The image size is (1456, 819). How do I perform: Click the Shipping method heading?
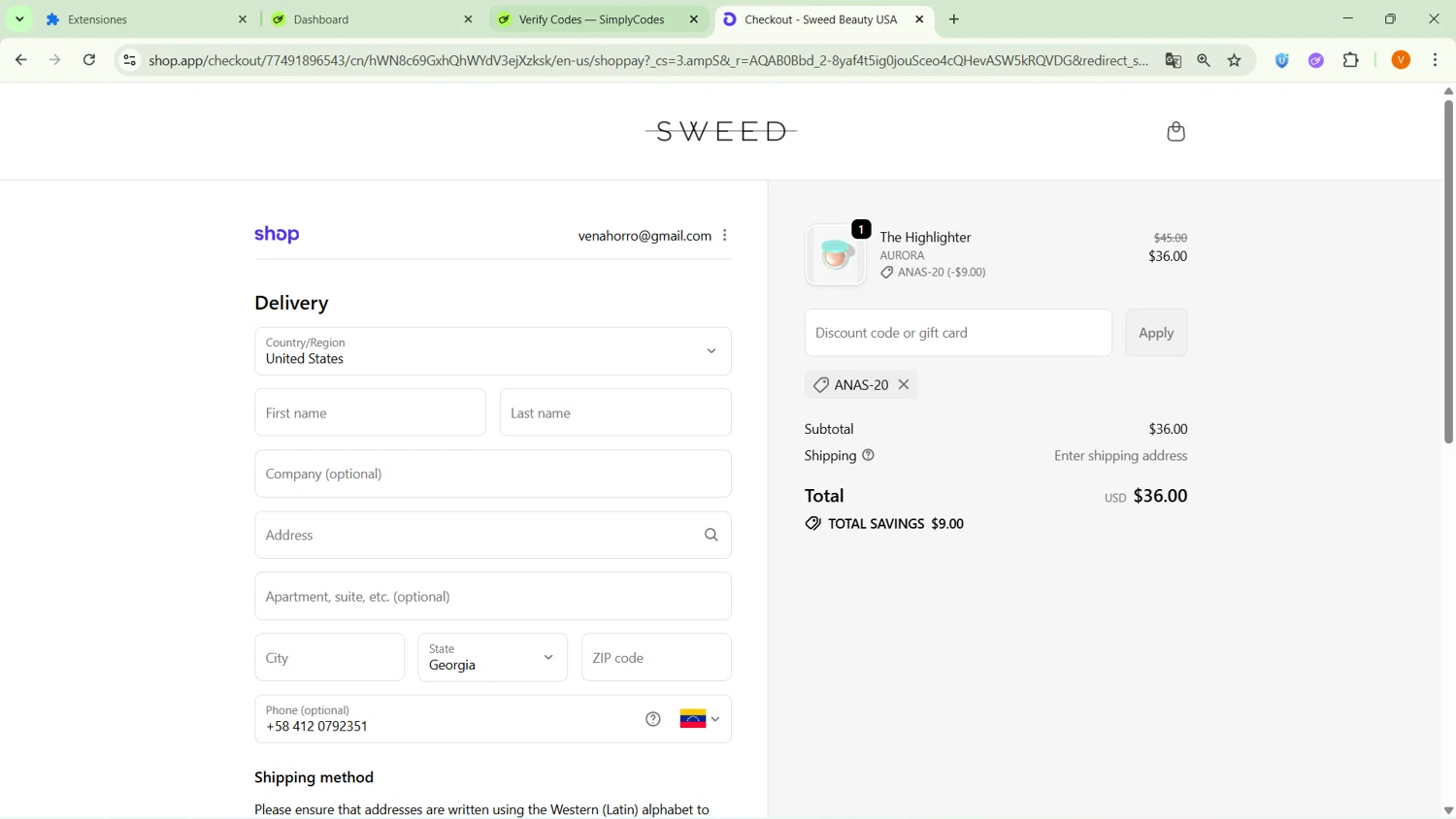314,778
